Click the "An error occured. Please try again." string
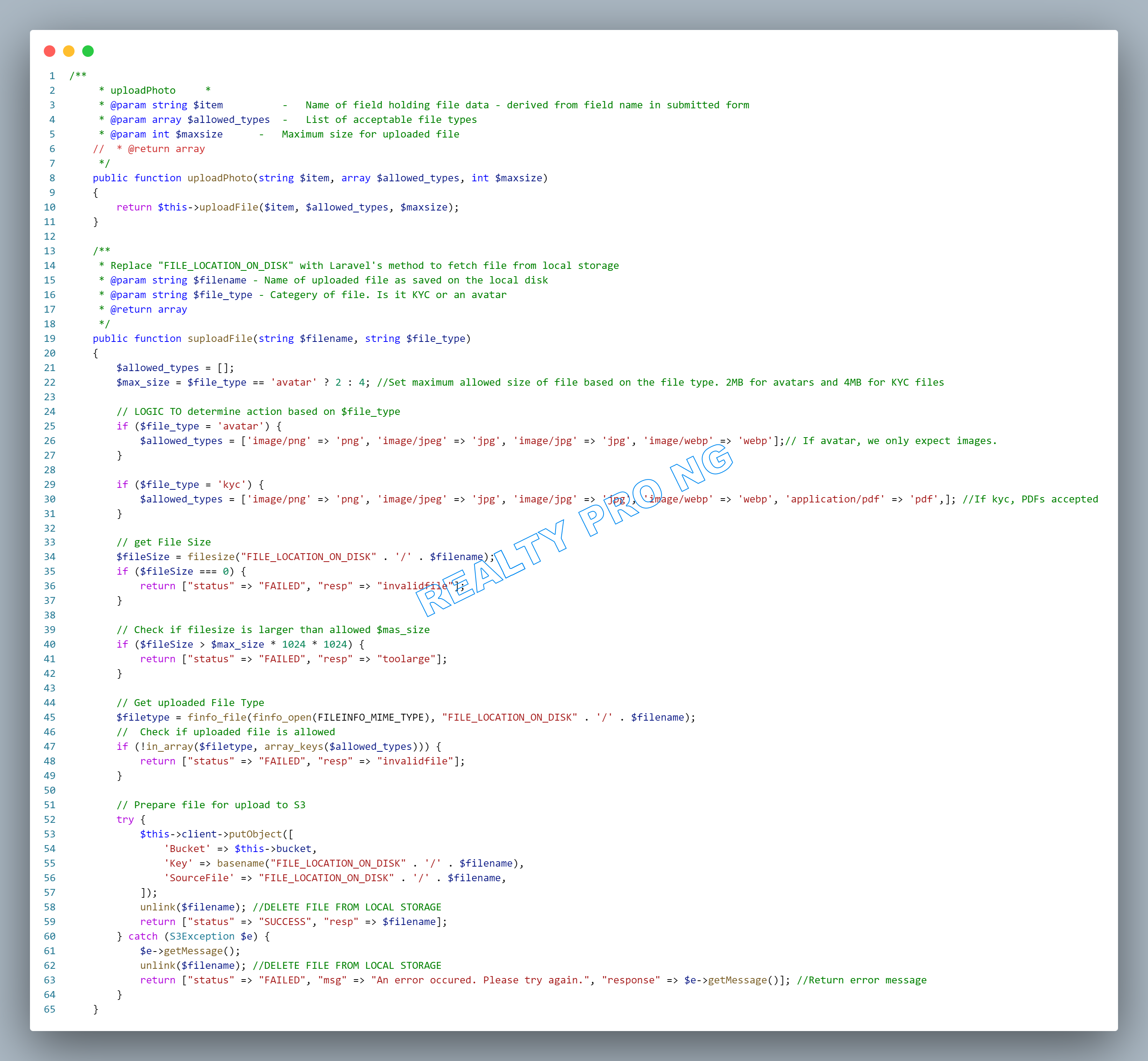Viewport: 1148px width, 1061px height. pyautogui.click(x=481, y=981)
